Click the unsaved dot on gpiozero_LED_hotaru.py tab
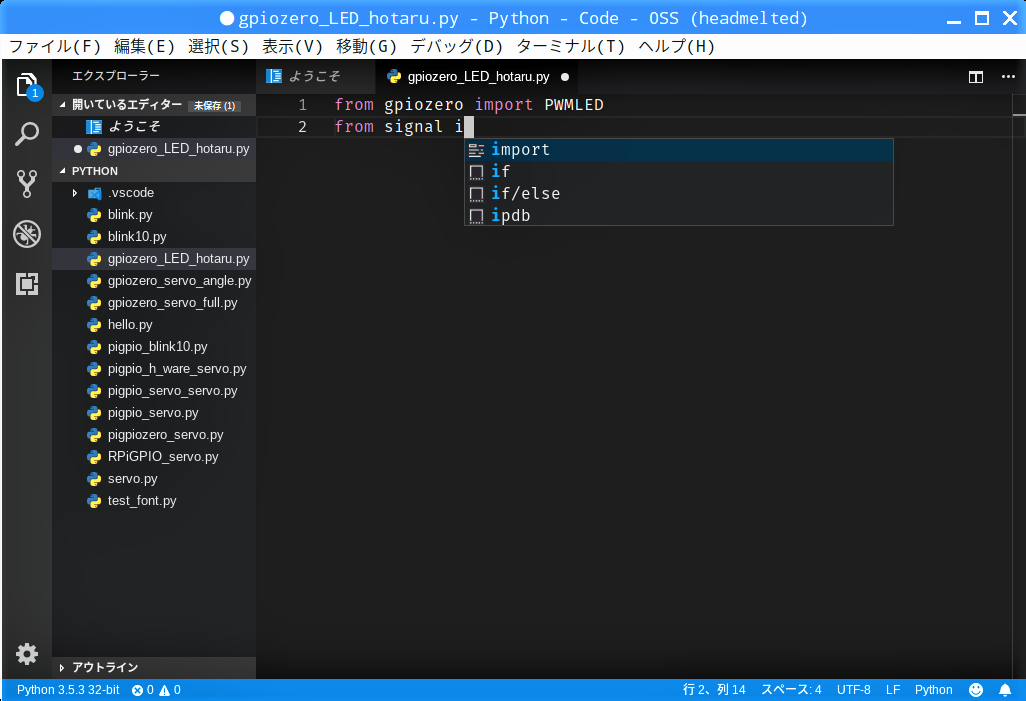The width and height of the screenshot is (1026, 701). click(x=565, y=77)
